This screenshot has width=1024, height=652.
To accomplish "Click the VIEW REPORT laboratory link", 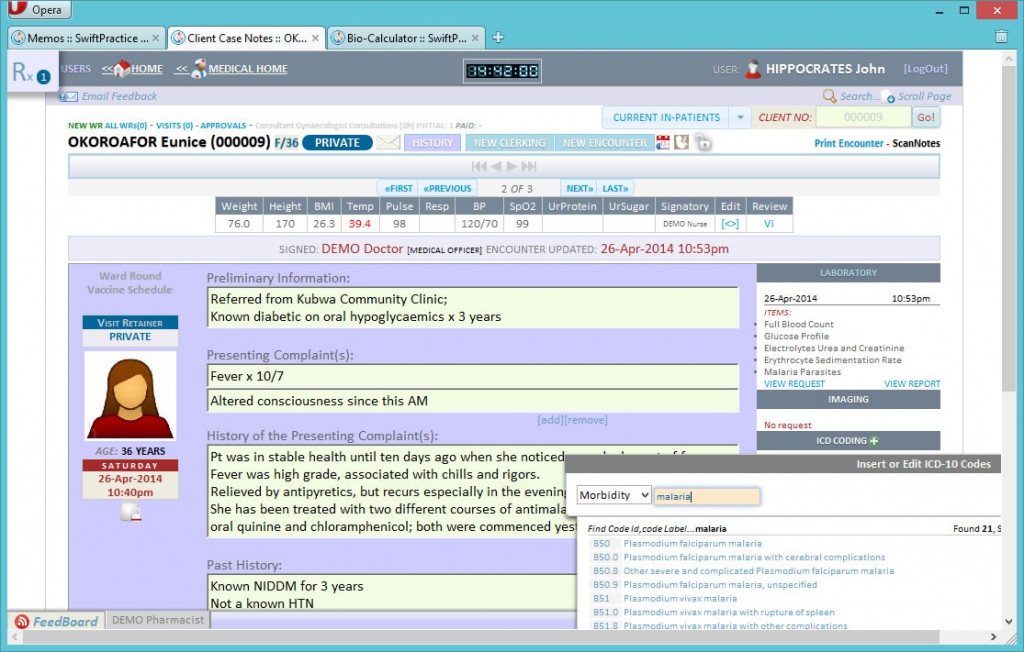I will click(912, 384).
